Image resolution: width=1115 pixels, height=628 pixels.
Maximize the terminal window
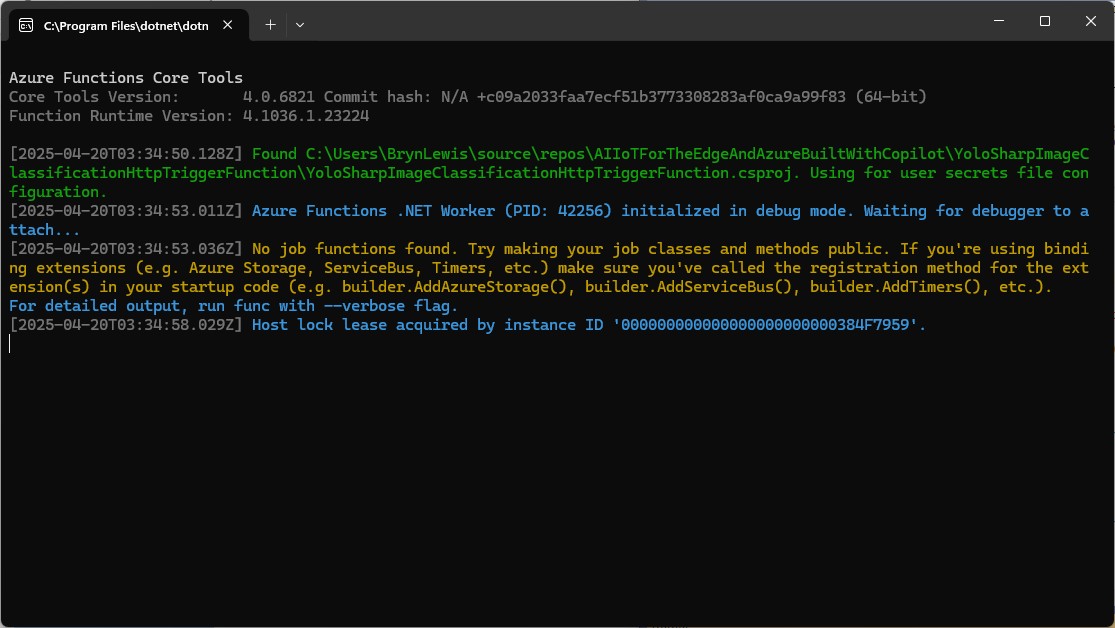[1044, 21]
